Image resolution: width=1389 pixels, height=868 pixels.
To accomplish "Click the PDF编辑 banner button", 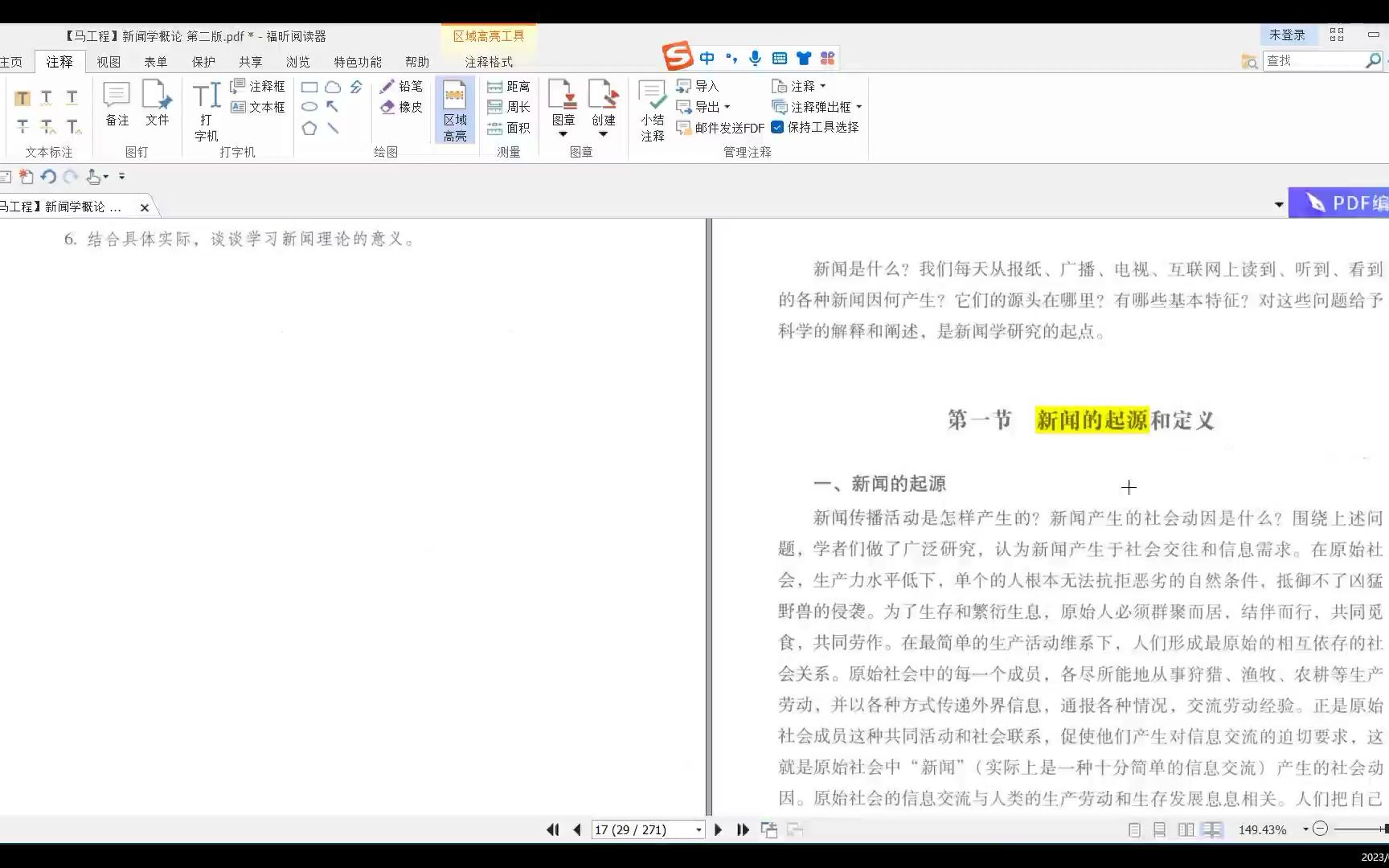I will [1339, 203].
